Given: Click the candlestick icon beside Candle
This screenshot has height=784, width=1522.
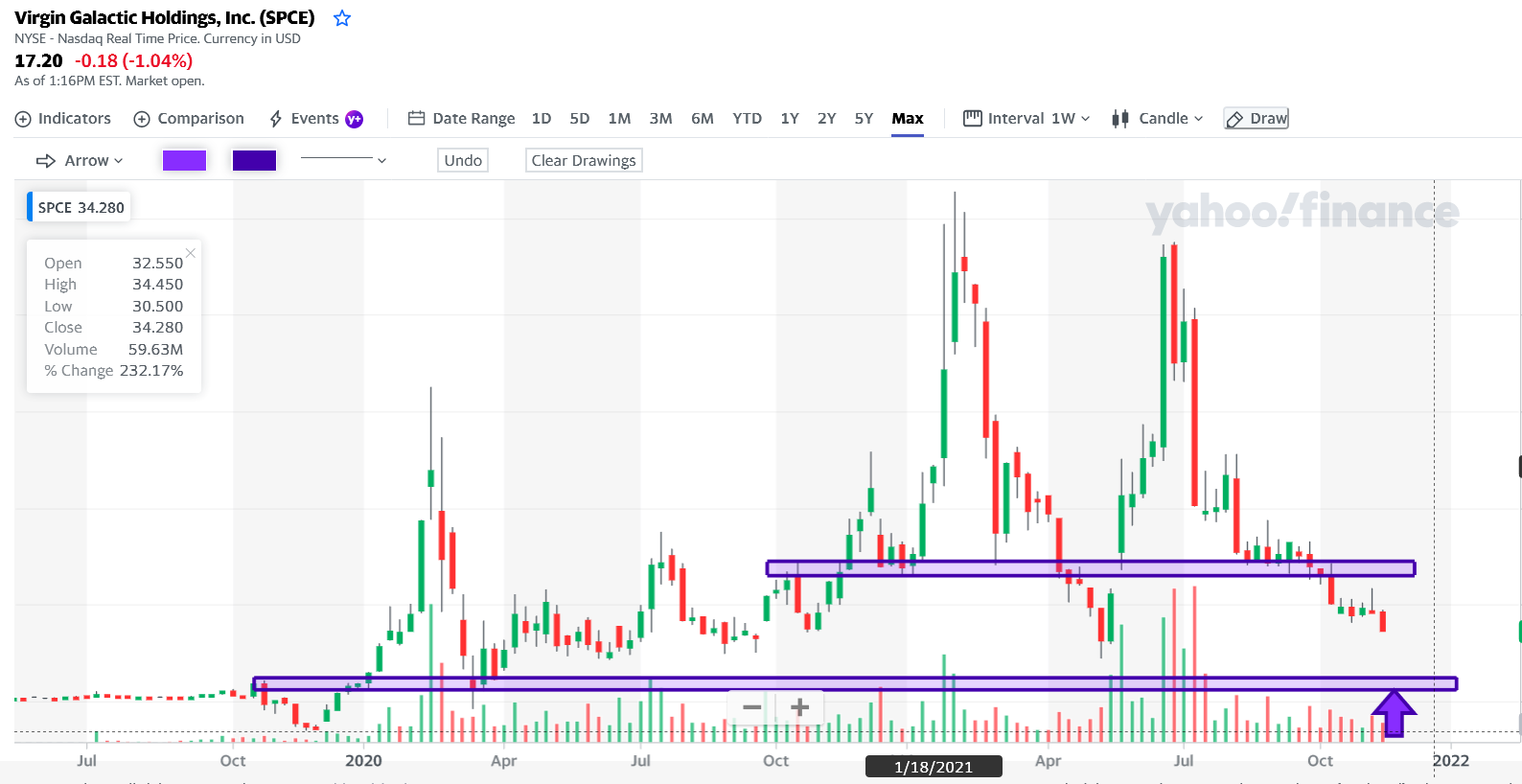Looking at the screenshot, I should pyautogui.click(x=1120, y=119).
